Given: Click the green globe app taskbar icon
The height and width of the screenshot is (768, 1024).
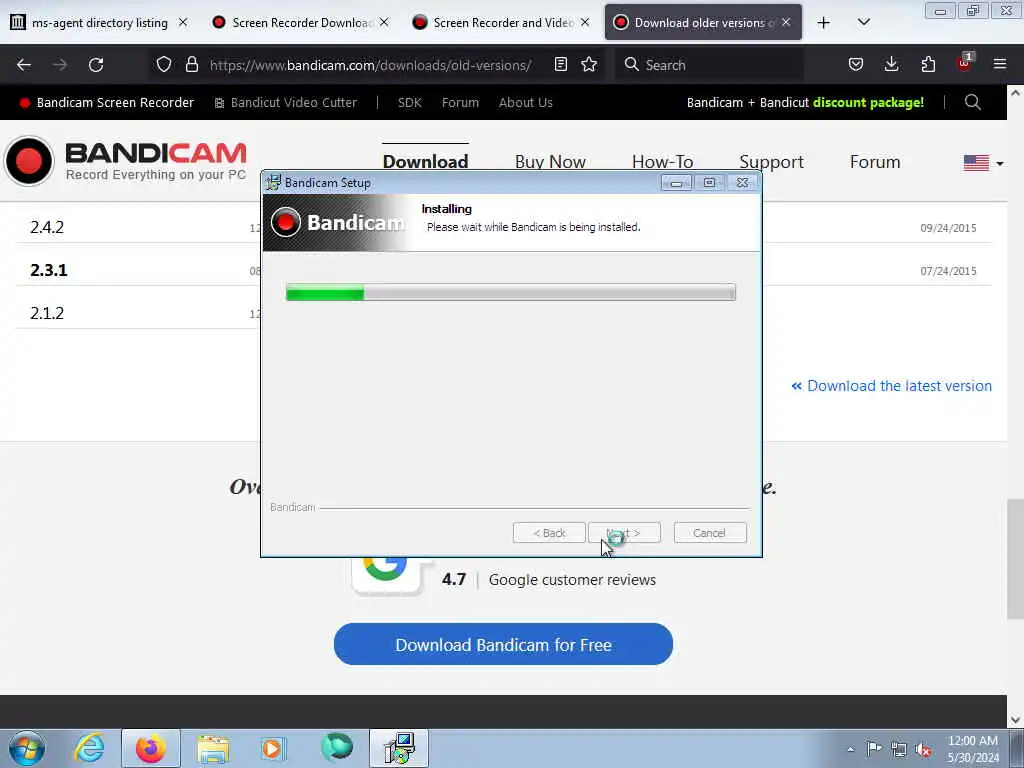Looking at the screenshot, I should coord(337,747).
